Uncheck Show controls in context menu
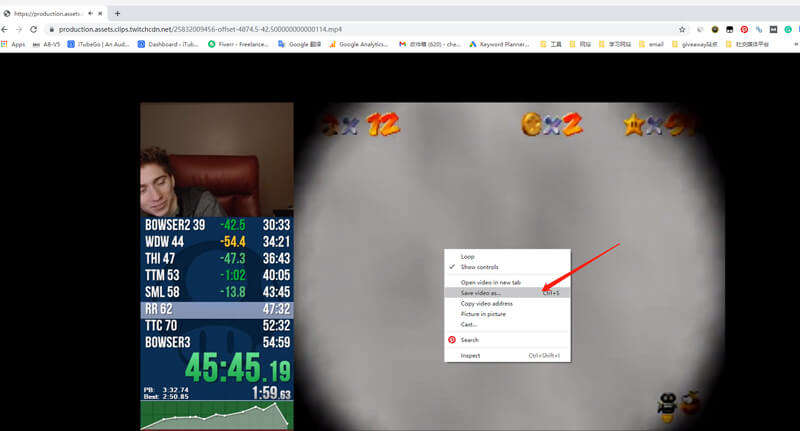800x431 pixels. click(x=507, y=267)
